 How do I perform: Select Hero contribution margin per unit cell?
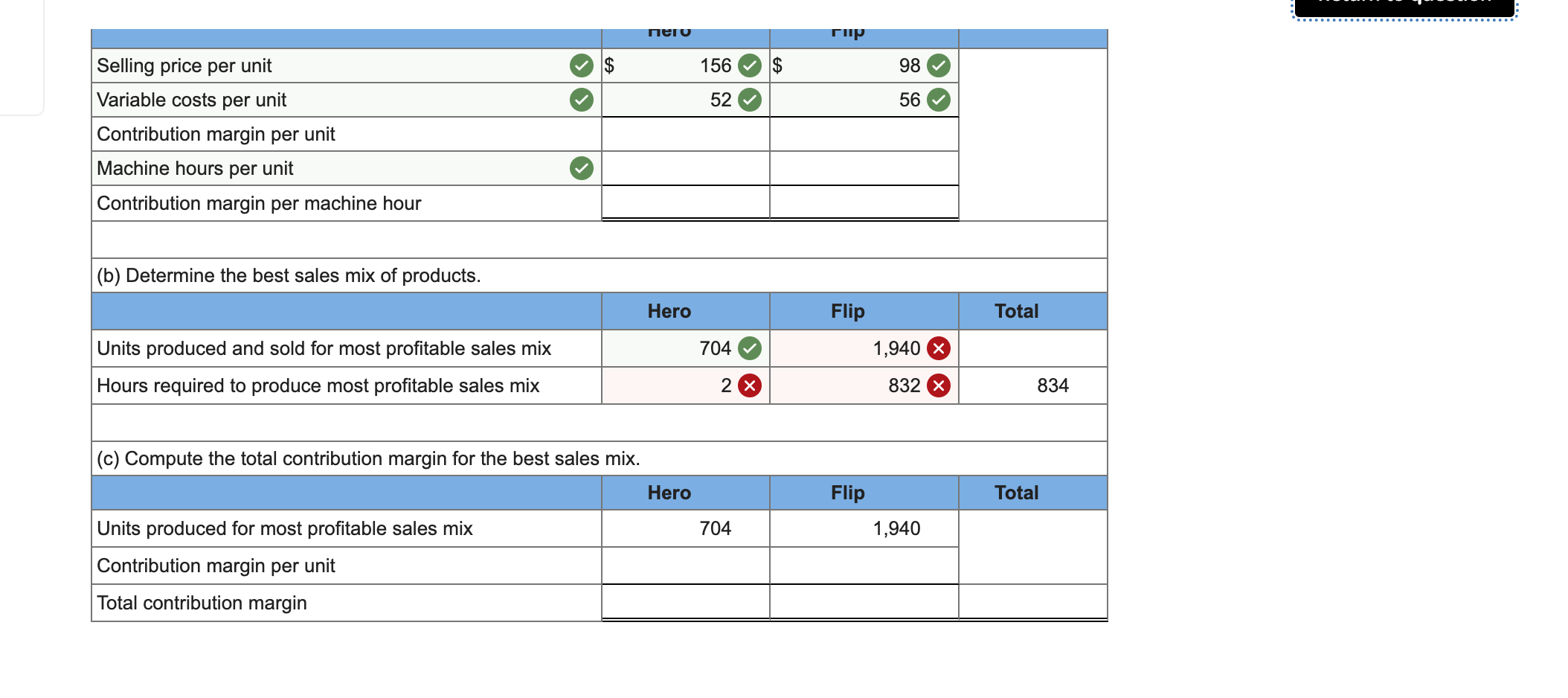pos(686,134)
